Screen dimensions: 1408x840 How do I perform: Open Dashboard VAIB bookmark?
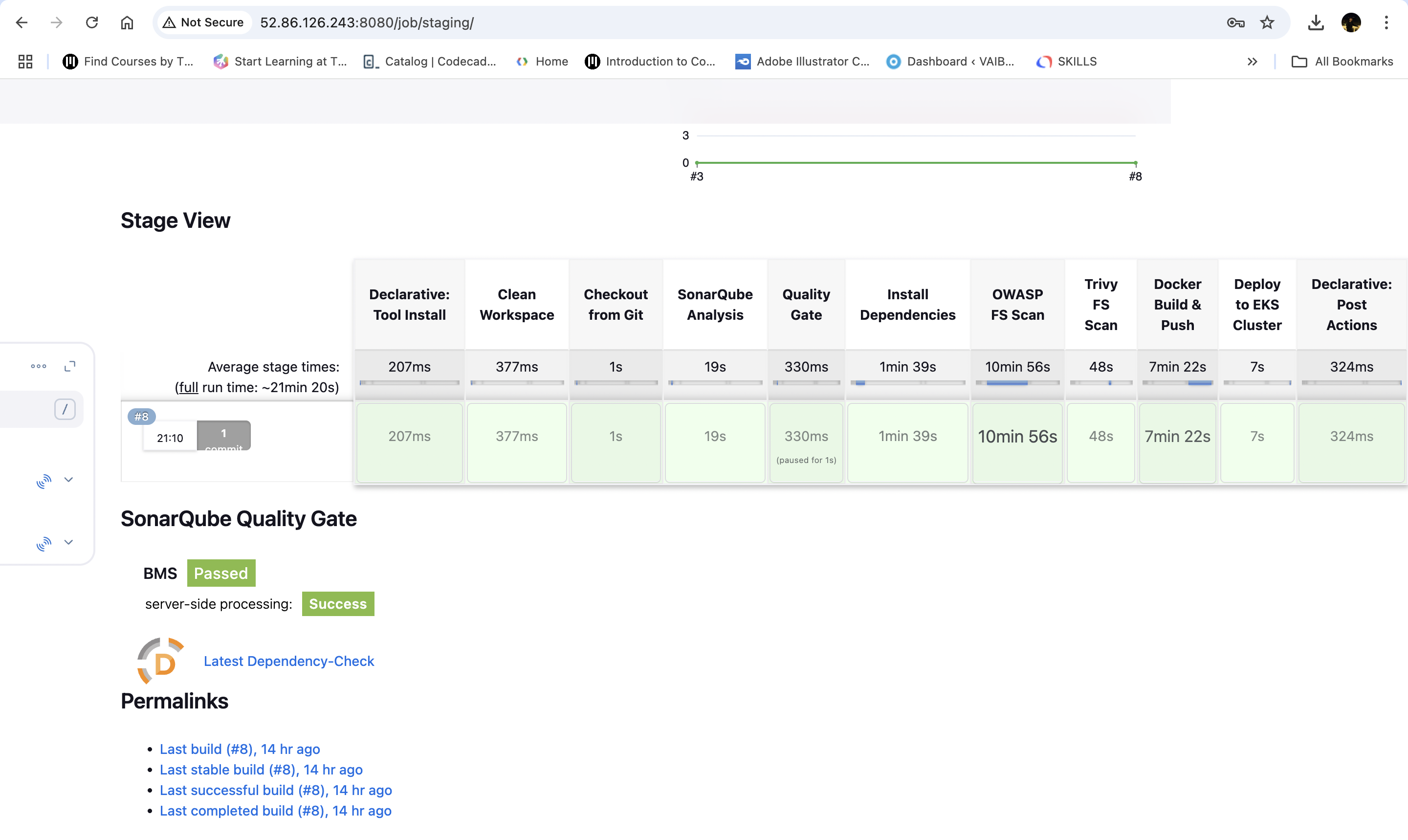[950, 61]
